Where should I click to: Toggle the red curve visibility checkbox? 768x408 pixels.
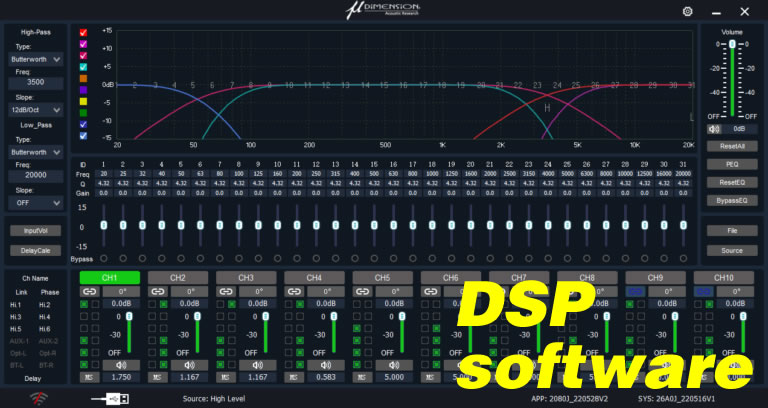point(84,32)
